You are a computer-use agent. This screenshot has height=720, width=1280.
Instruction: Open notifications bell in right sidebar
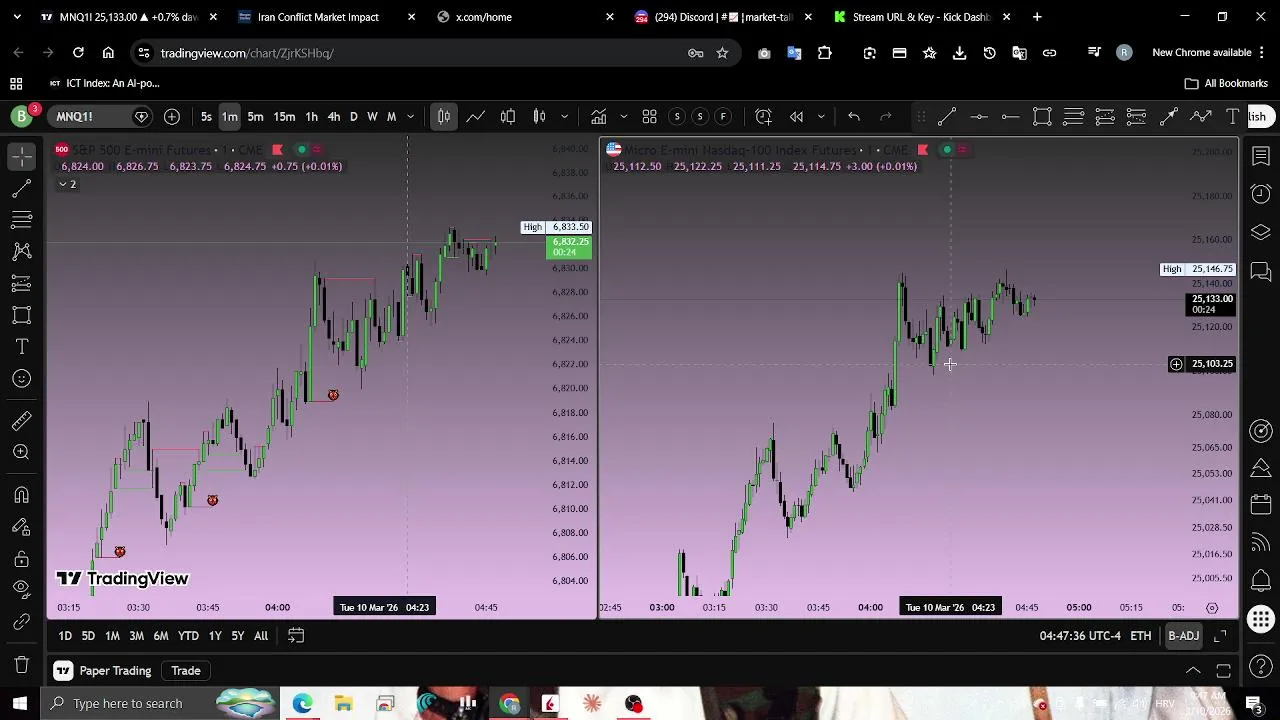(1261, 581)
